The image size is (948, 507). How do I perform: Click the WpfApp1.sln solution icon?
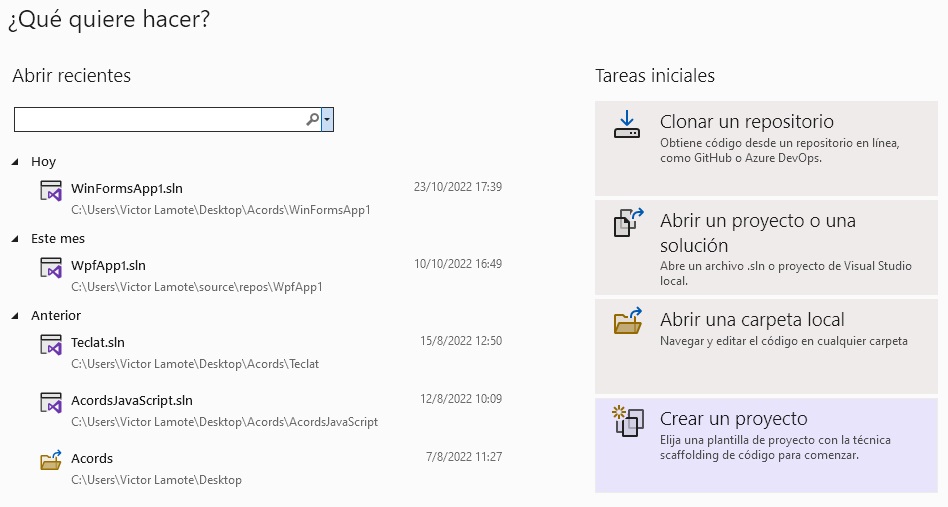51,267
